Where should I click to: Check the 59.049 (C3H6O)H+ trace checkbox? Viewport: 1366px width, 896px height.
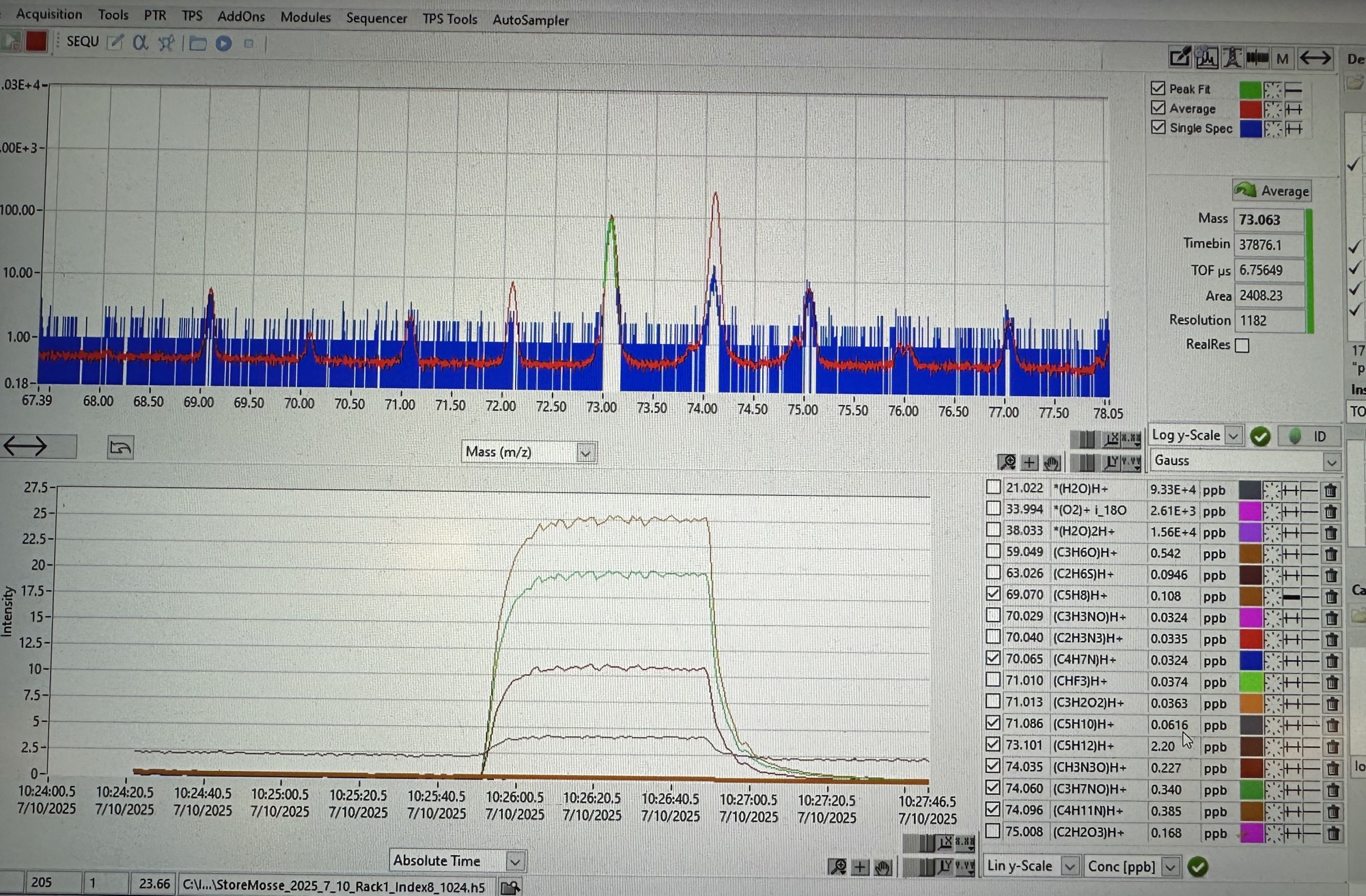[994, 551]
